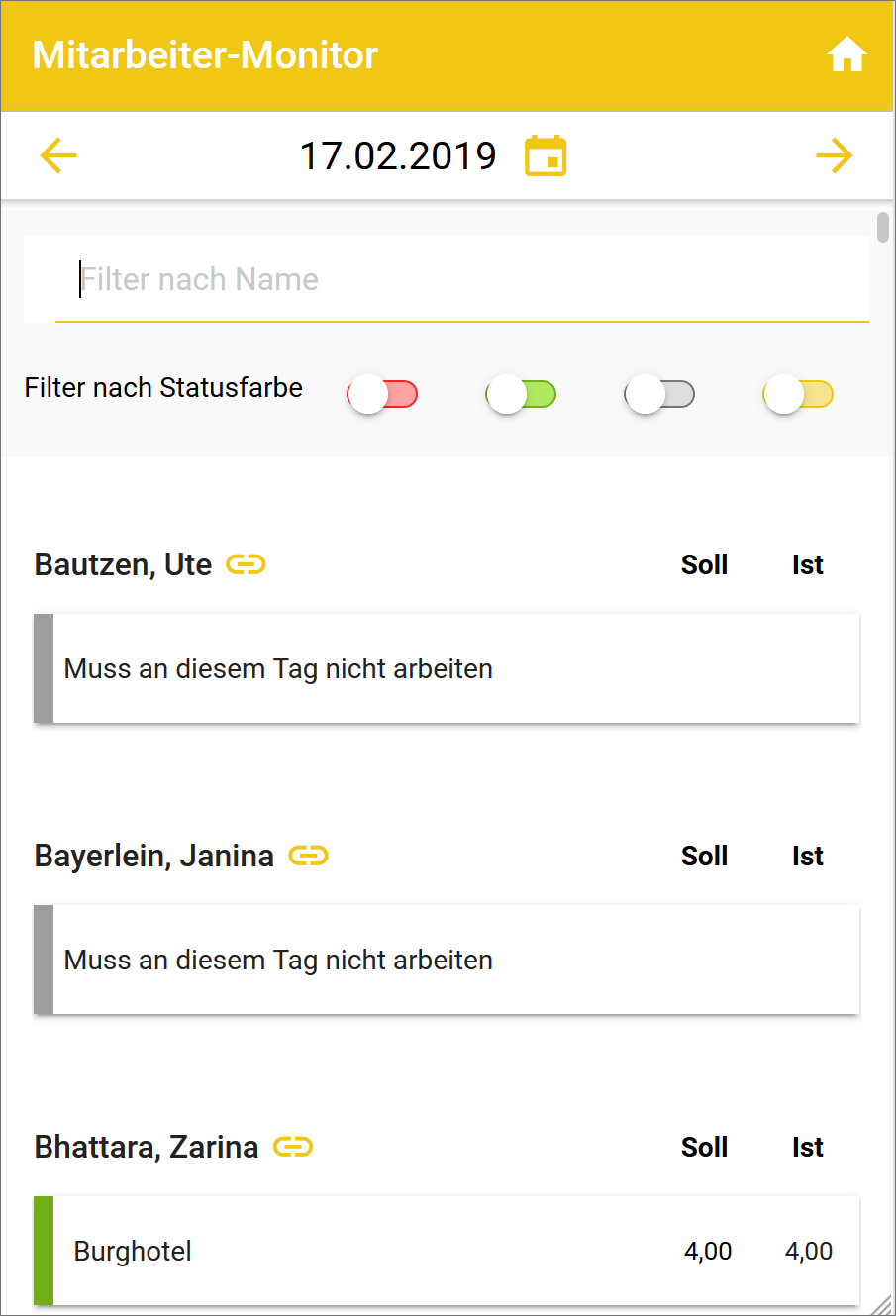Viewport: 896px width, 1316px height.
Task: Open the Burghotel shift entry
Action: point(447,1251)
